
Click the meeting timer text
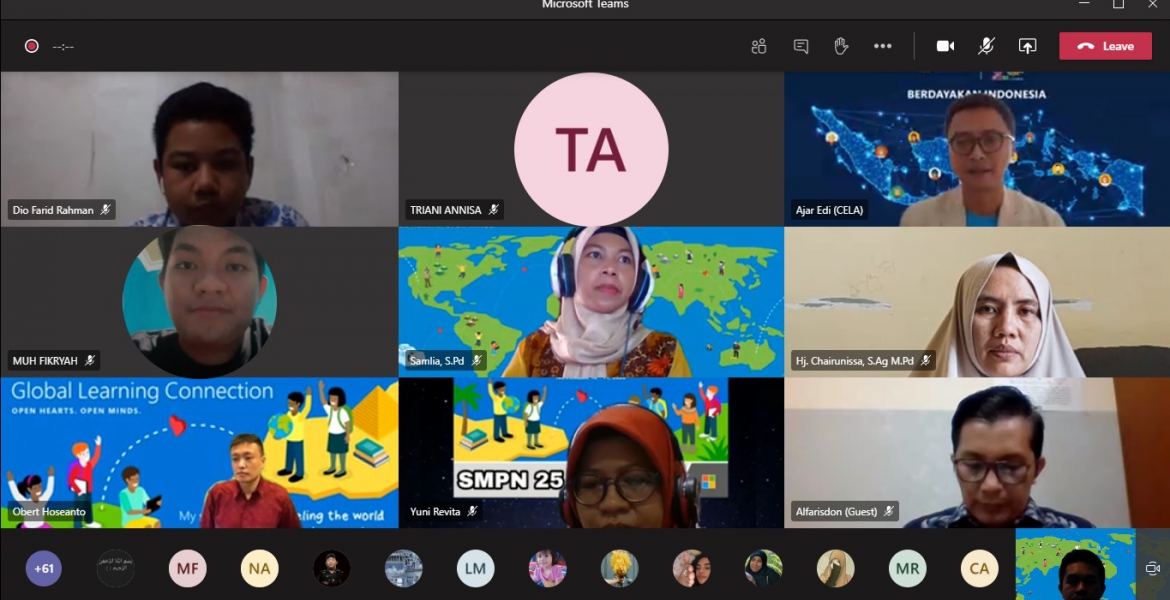tap(63, 47)
